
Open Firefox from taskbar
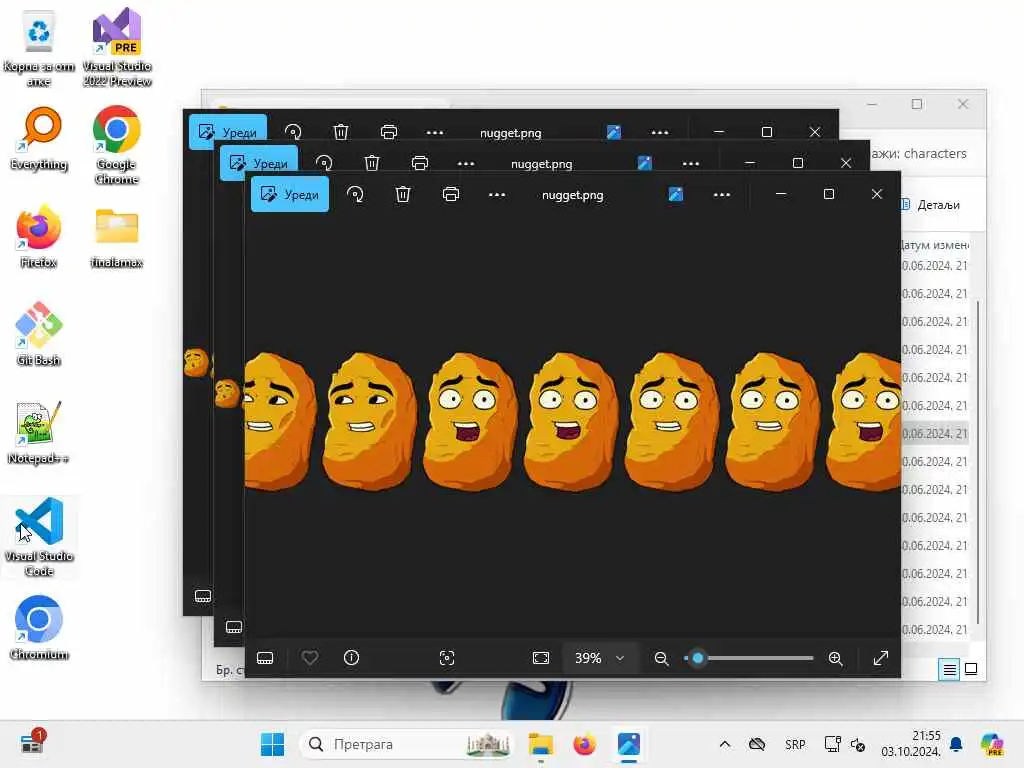click(584, 744)
